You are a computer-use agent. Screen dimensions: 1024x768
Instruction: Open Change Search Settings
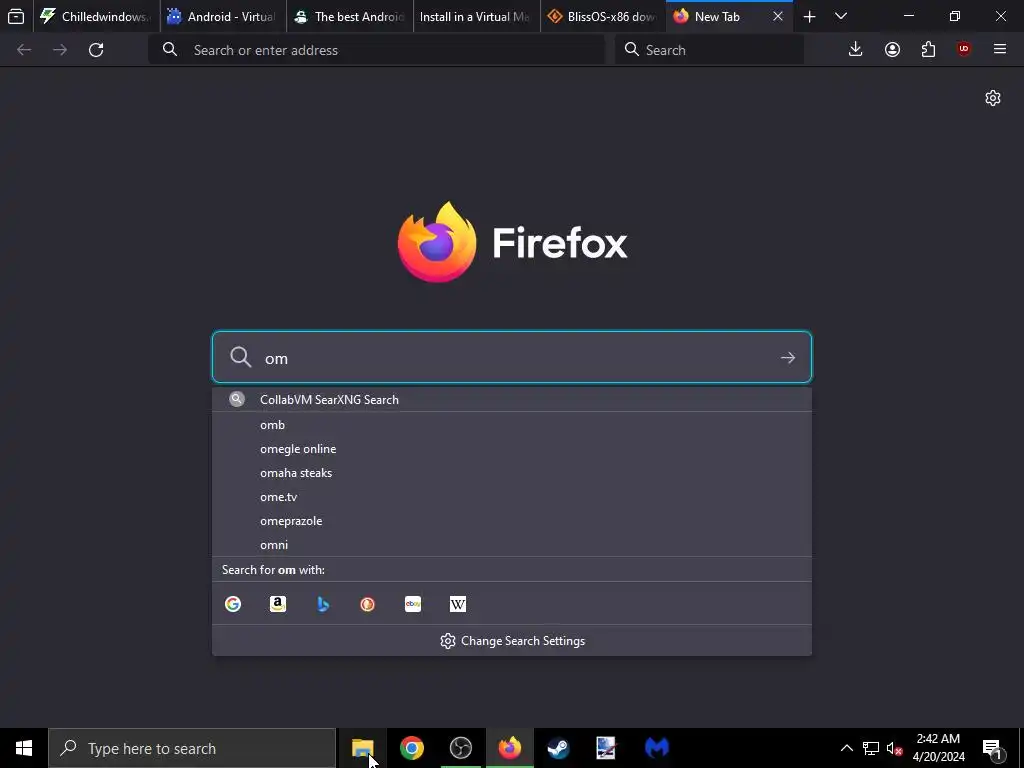[513, 641]
